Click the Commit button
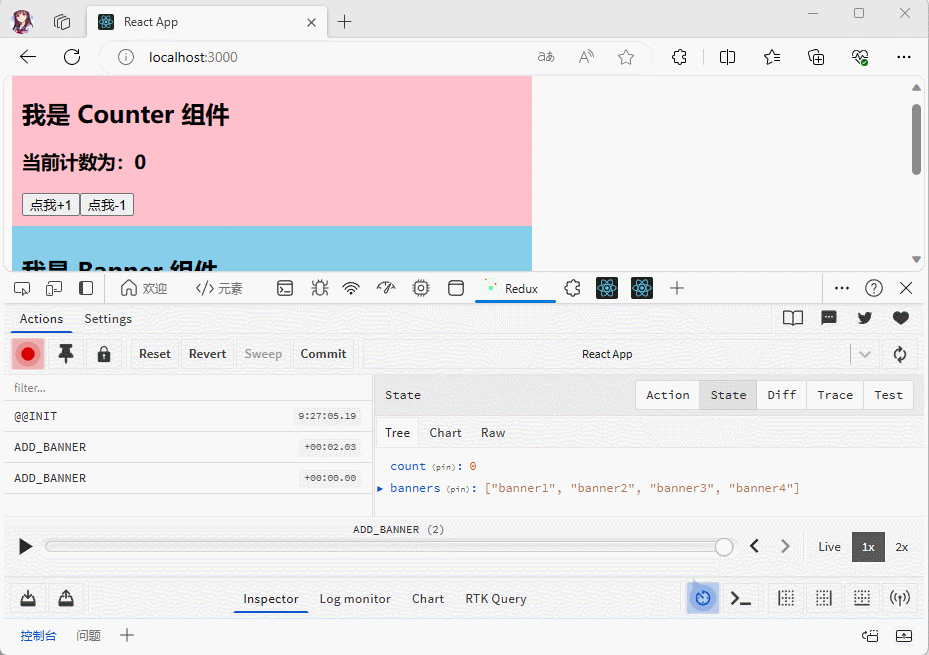The image size is (929, 655). pyautogui.click(x=323, y=354)
